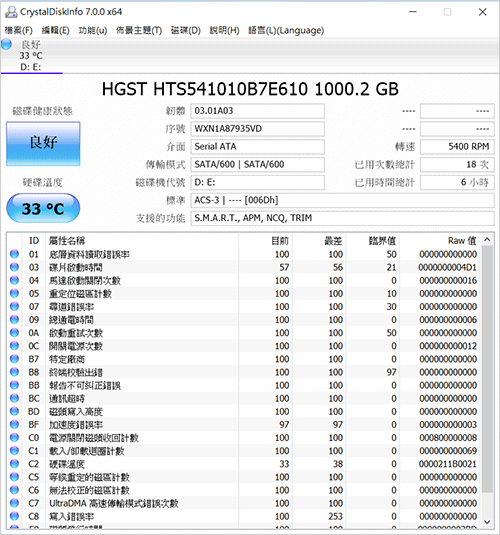Click the 5400 RPM rotation rate field

457,147
